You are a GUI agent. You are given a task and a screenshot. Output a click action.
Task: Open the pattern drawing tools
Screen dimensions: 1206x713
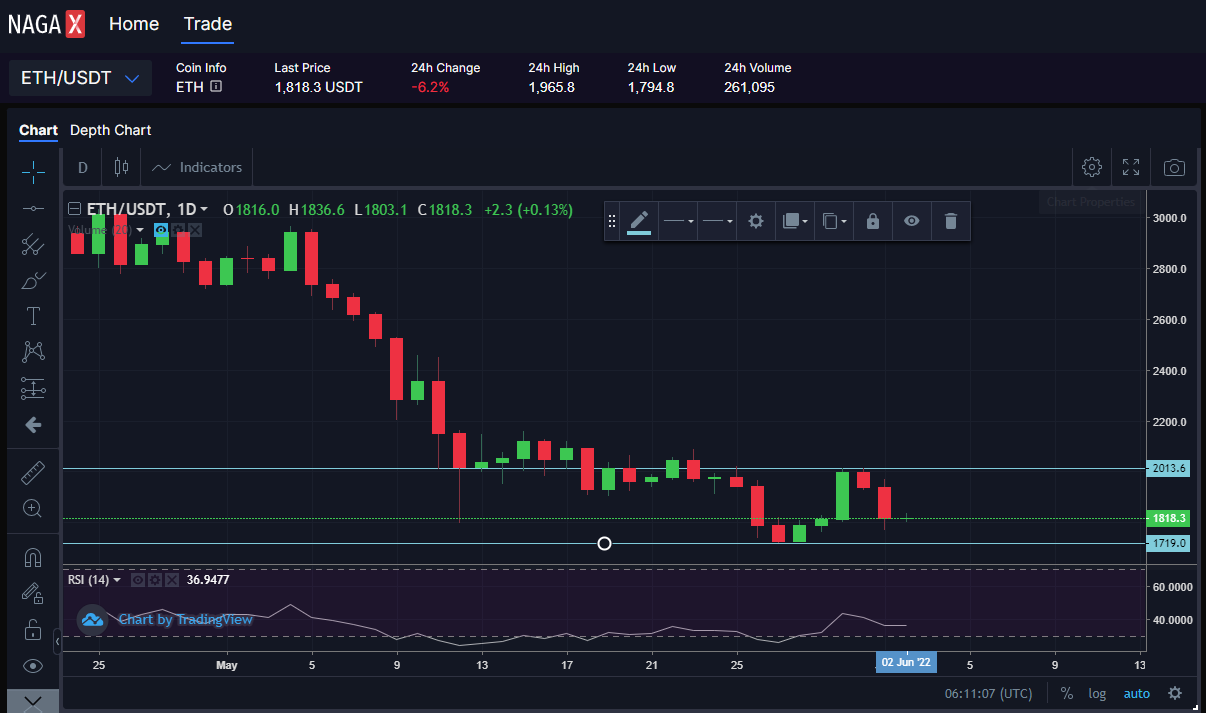click(33, 352)
